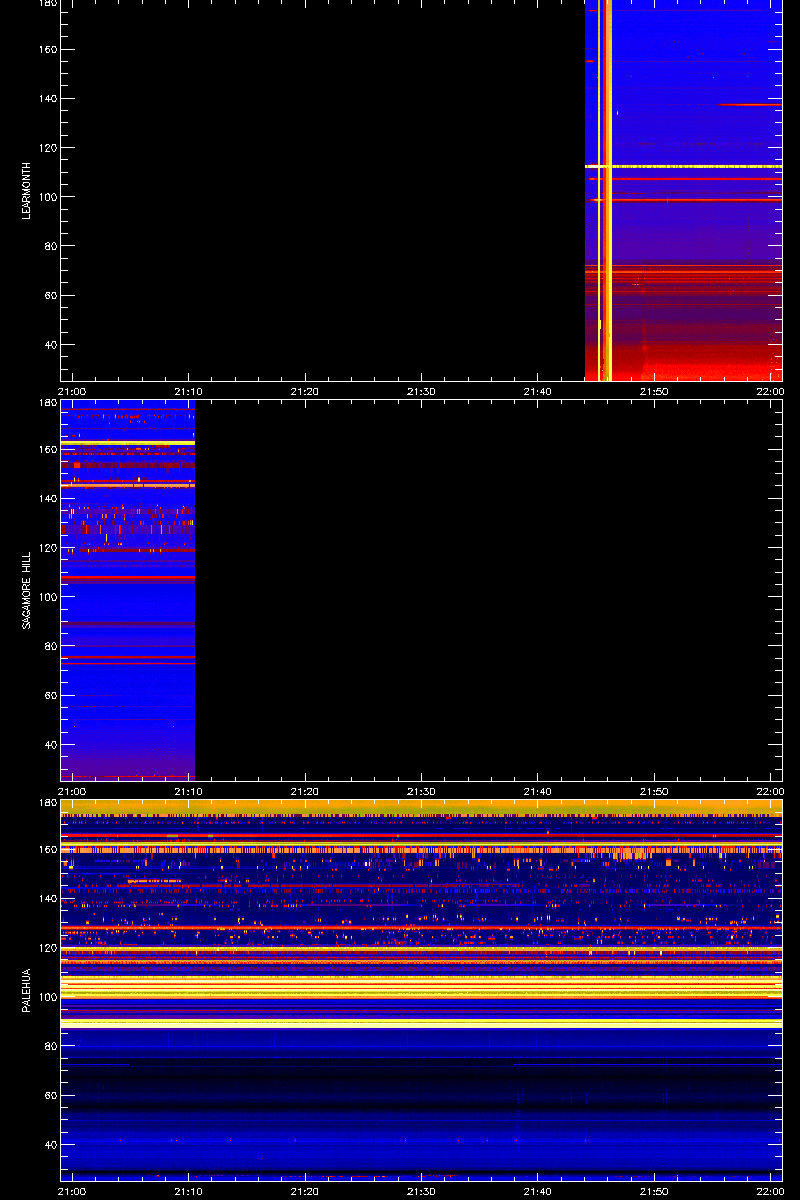Click the 40 tick label on Learmonth axis
Image resolution: width=800 pixels, height=1200 pixels.
pyautogui.click(x=49, y=345)
